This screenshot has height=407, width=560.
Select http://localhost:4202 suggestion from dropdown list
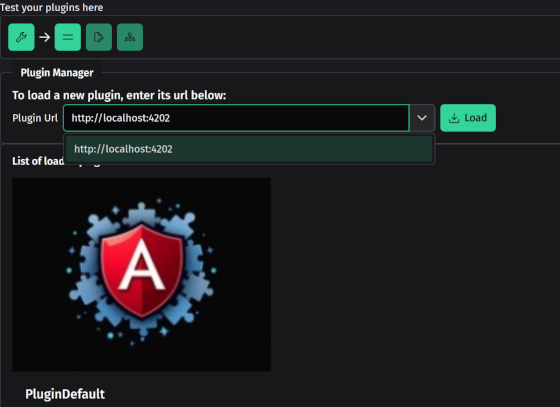coord(249,149)
